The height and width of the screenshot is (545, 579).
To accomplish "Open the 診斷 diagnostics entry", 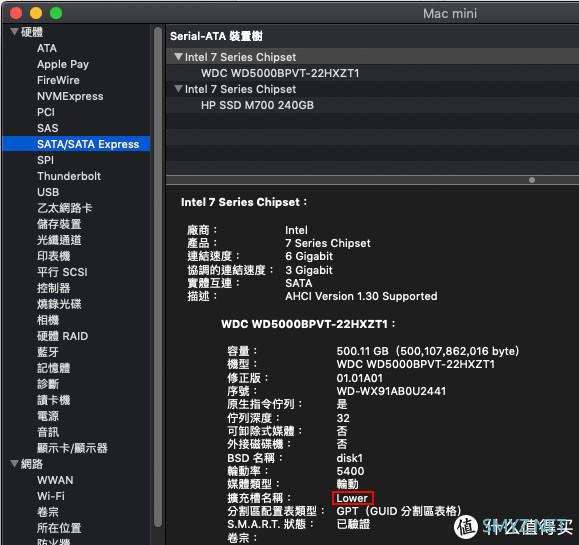I will coord(48,384).
